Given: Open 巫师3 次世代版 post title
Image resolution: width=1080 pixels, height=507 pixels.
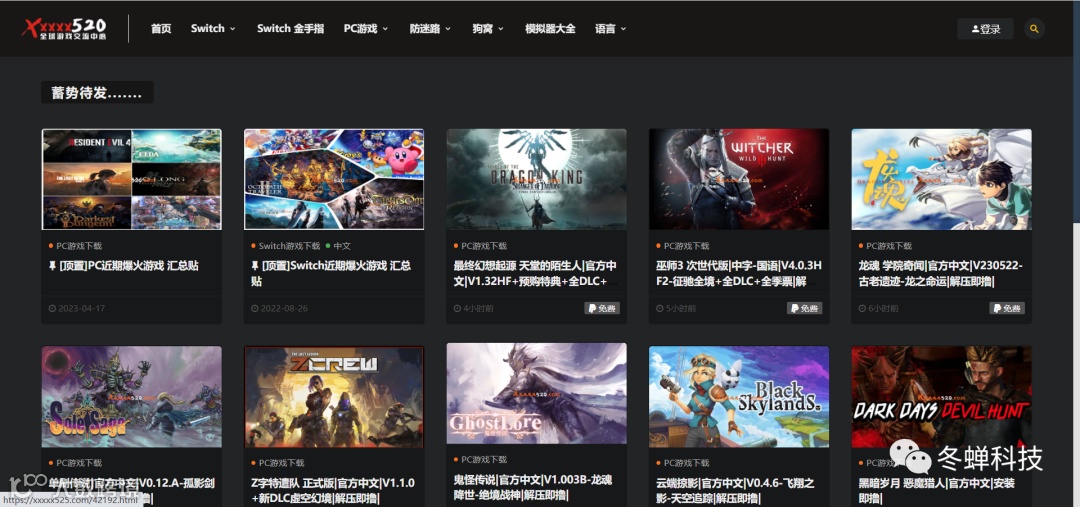Looking at the screenshot, I should tap(738, 273).
